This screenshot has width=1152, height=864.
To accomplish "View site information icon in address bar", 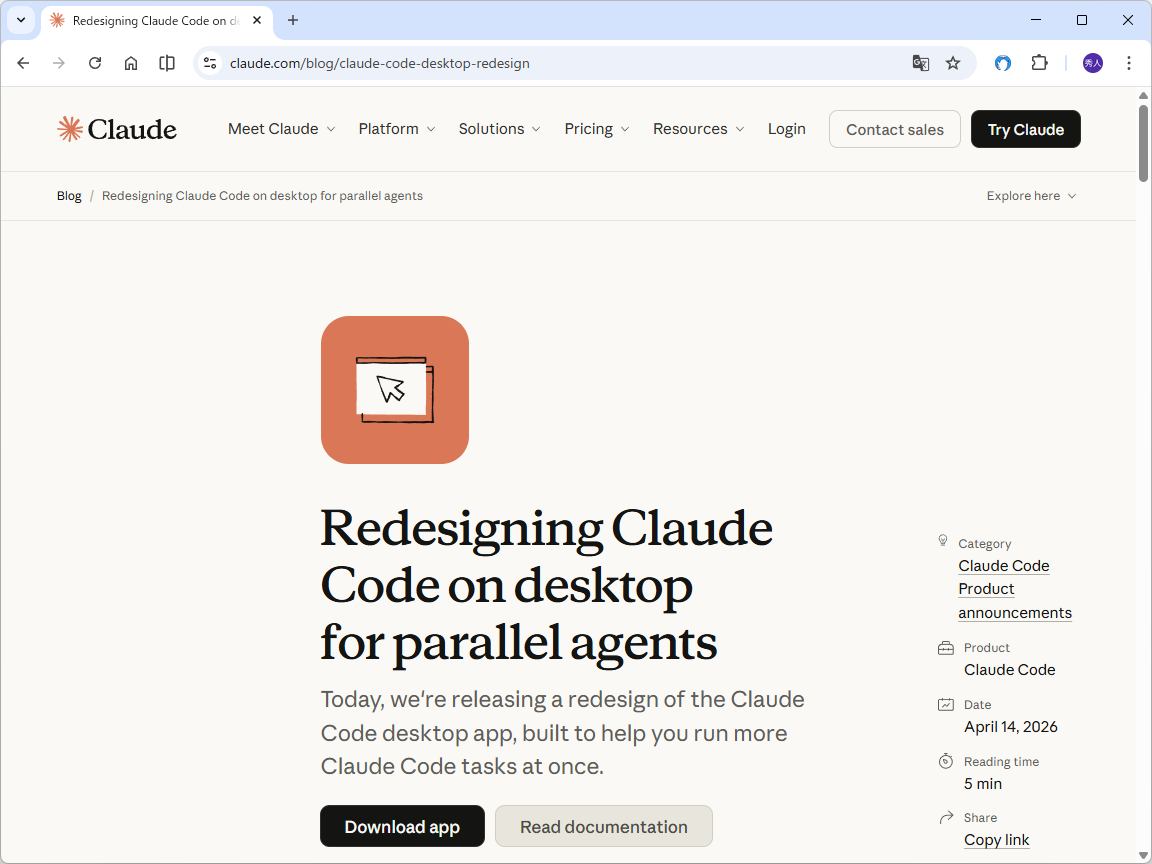I will point(210,63).
